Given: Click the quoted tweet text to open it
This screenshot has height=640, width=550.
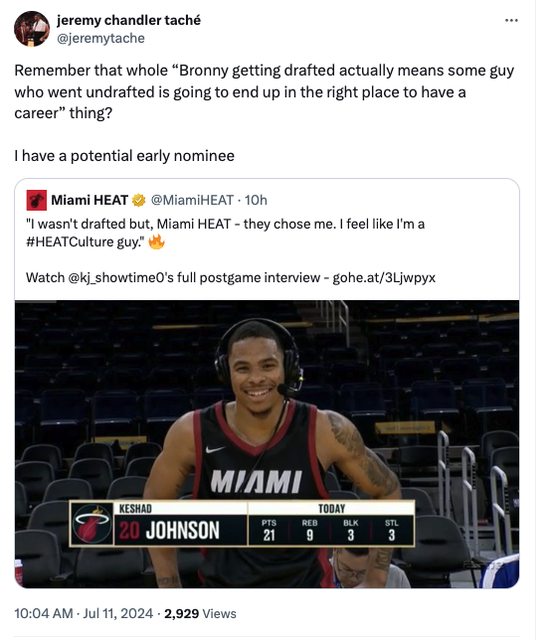Looking at the screenshot, I should [x=225, y=233].
